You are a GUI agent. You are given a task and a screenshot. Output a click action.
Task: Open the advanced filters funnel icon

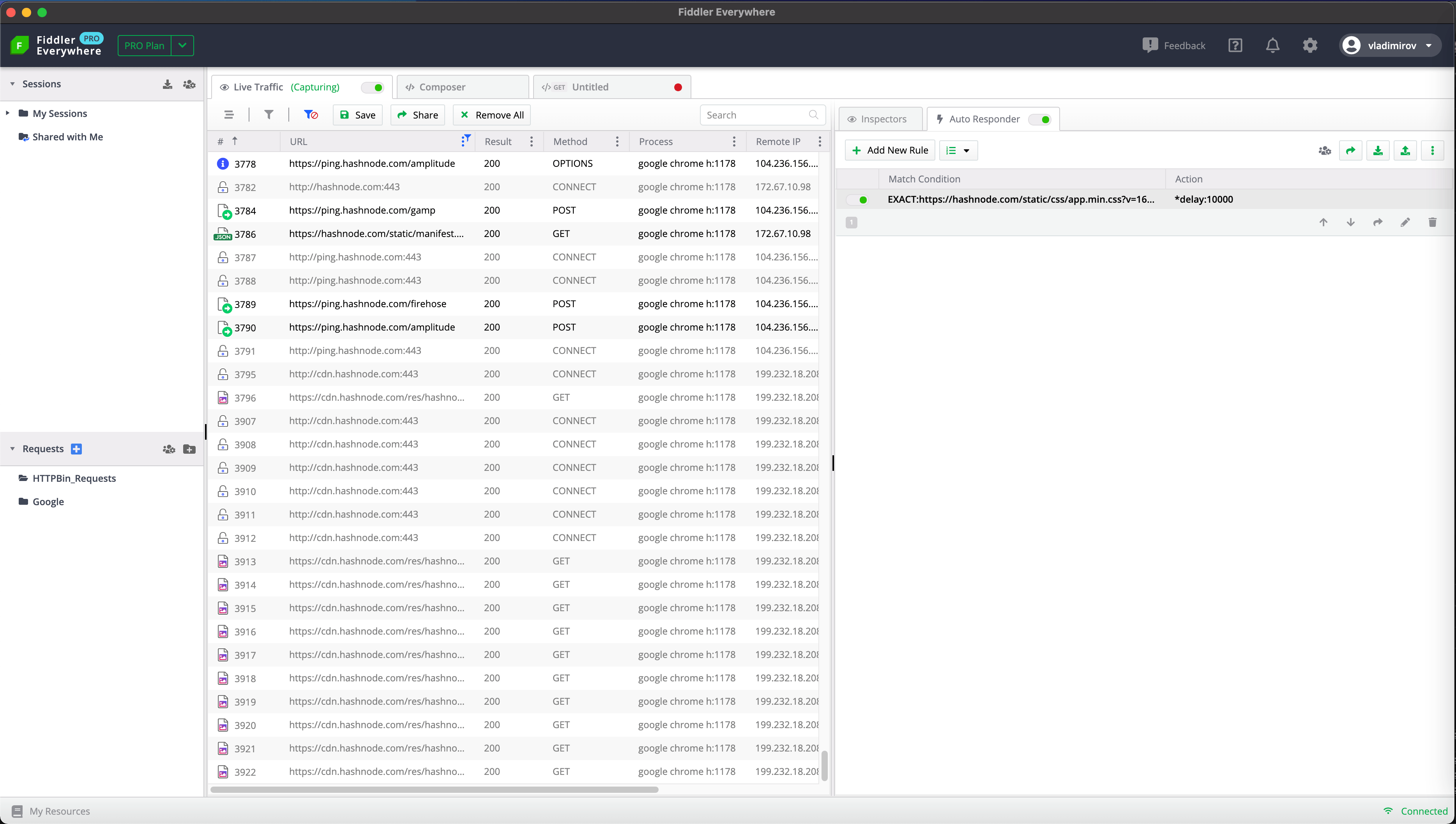[269, 115]
